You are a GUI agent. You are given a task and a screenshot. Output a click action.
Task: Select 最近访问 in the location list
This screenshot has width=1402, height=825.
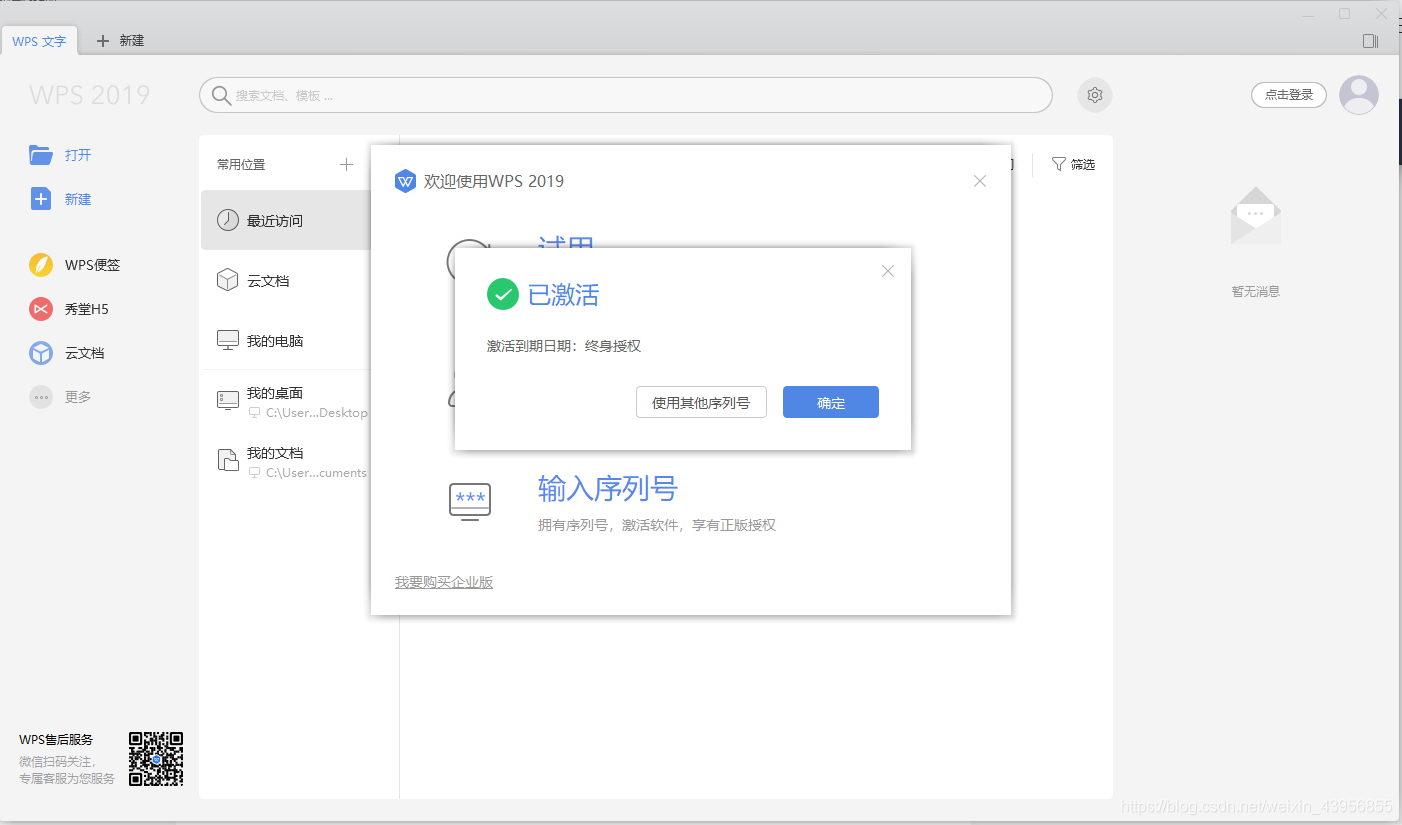point(285,220)
